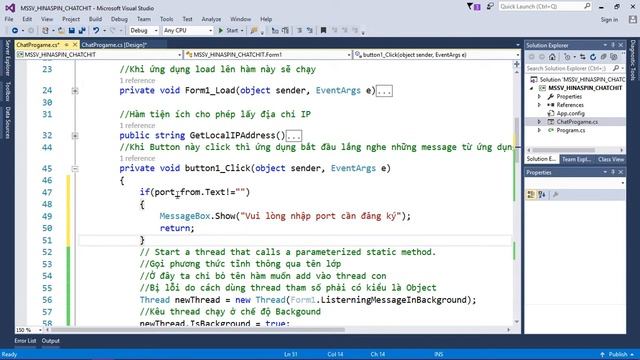Viewport: 640px width, 360px height.
Task: Click the Property Pages wrench icon
Action: tap(555, 195)
